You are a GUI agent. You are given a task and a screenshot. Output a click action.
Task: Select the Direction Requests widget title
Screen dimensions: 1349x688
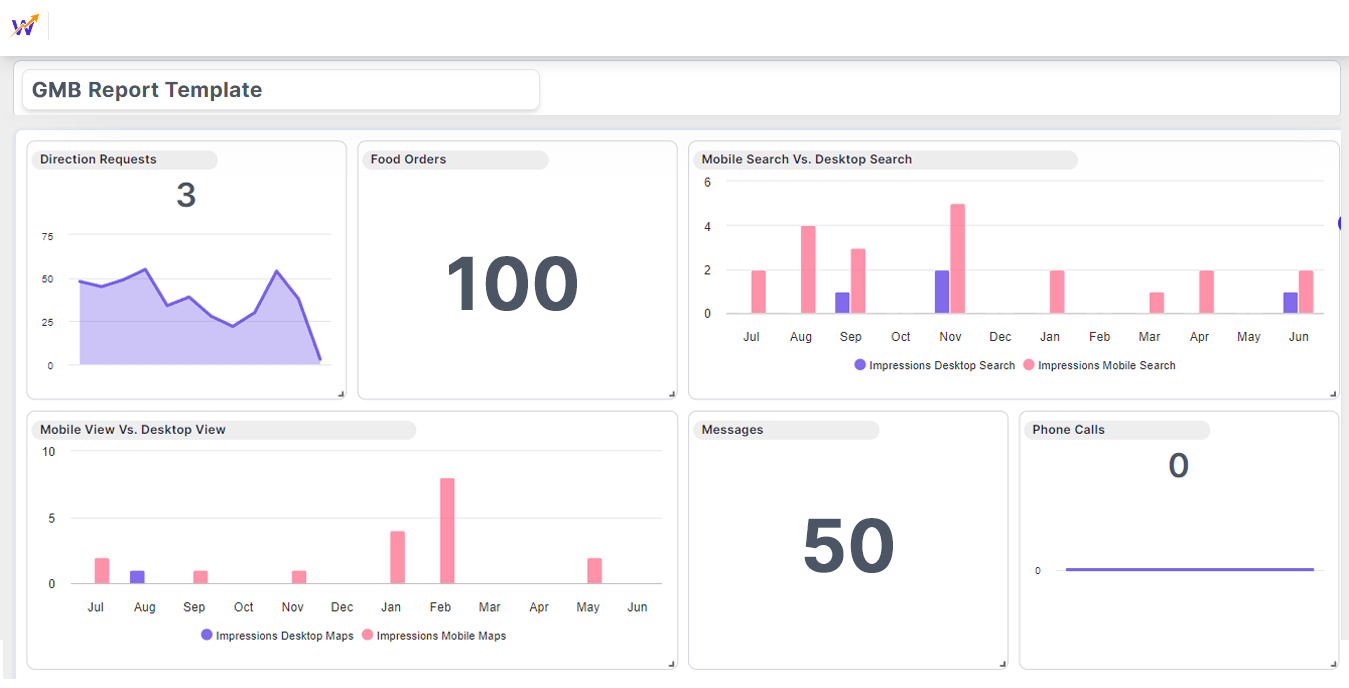click(99, 160)
